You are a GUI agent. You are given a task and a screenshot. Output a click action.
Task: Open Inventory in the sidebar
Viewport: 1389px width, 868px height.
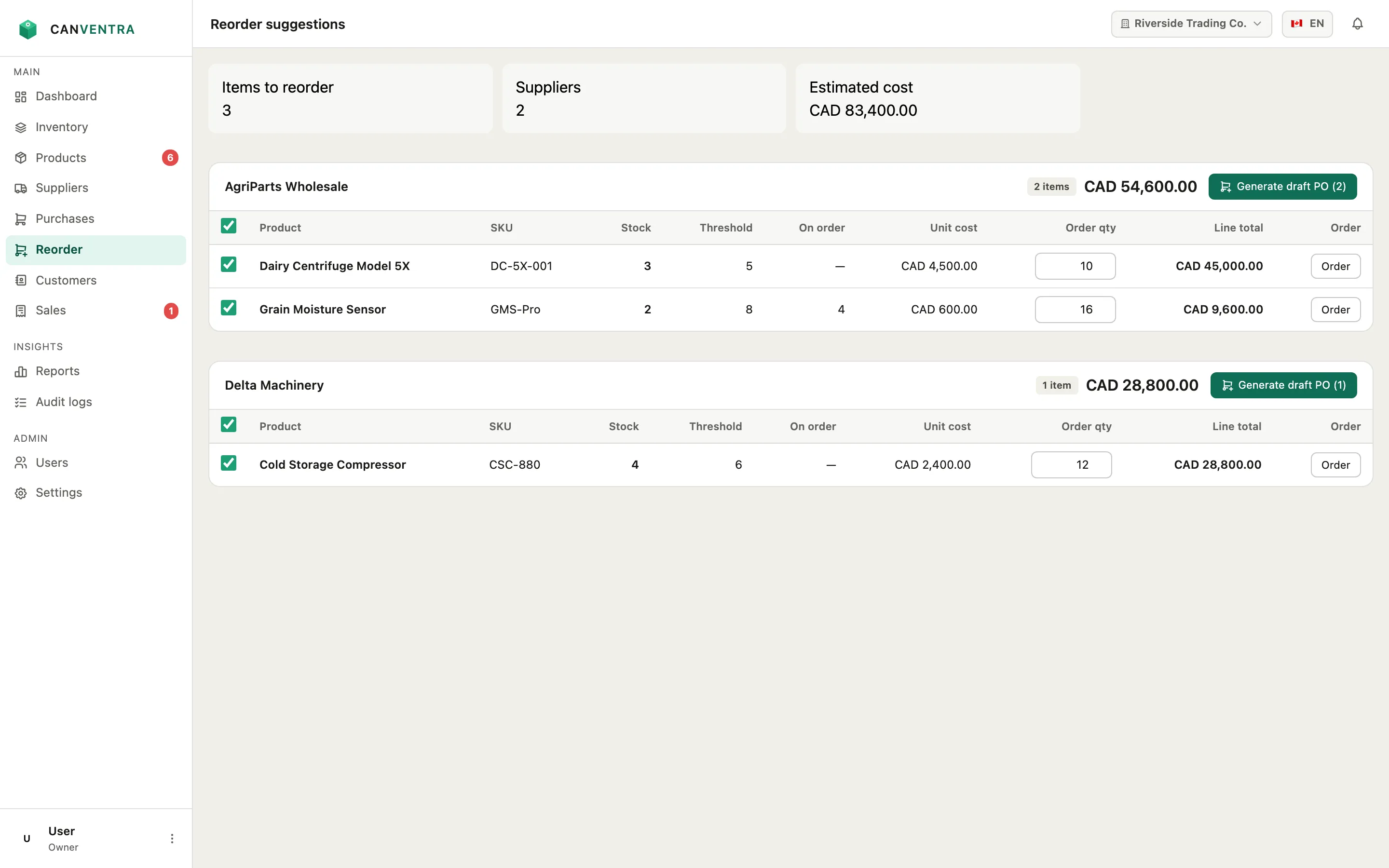click(x=96, y=127)
